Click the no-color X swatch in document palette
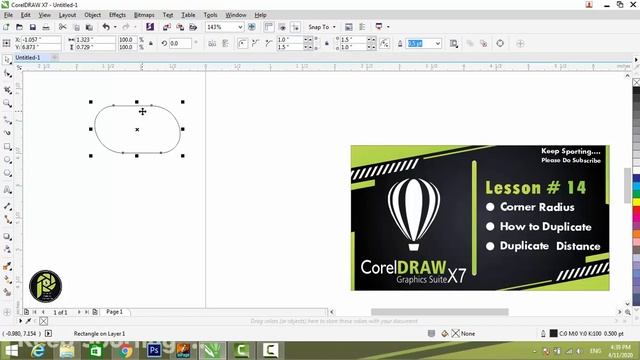 click(44, 321)
